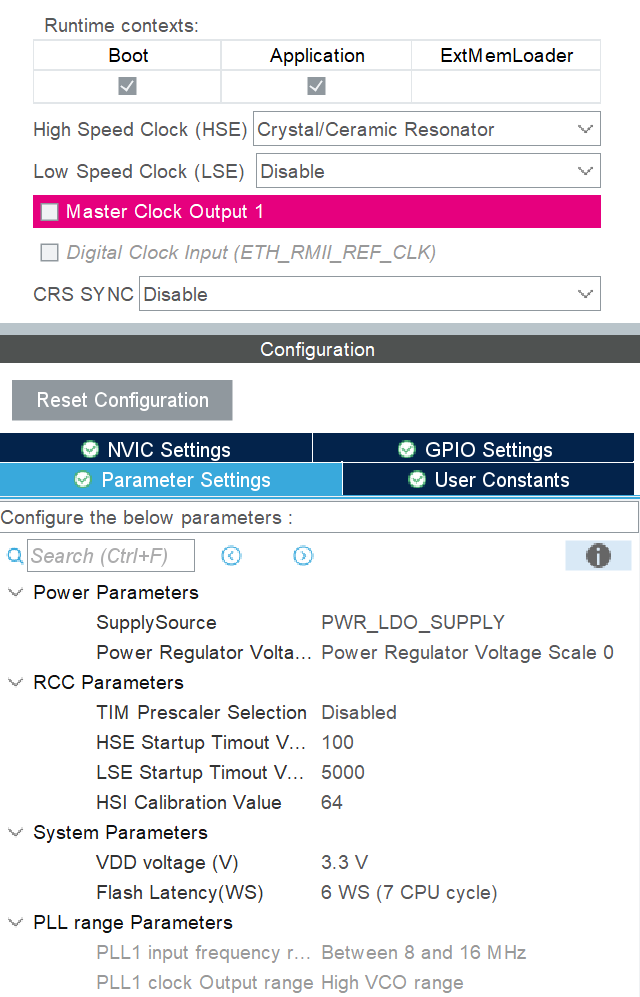Click inside the Search (Ctrl+F) field
The width and height of the screenshot is (640, 997).
[110, 555]
